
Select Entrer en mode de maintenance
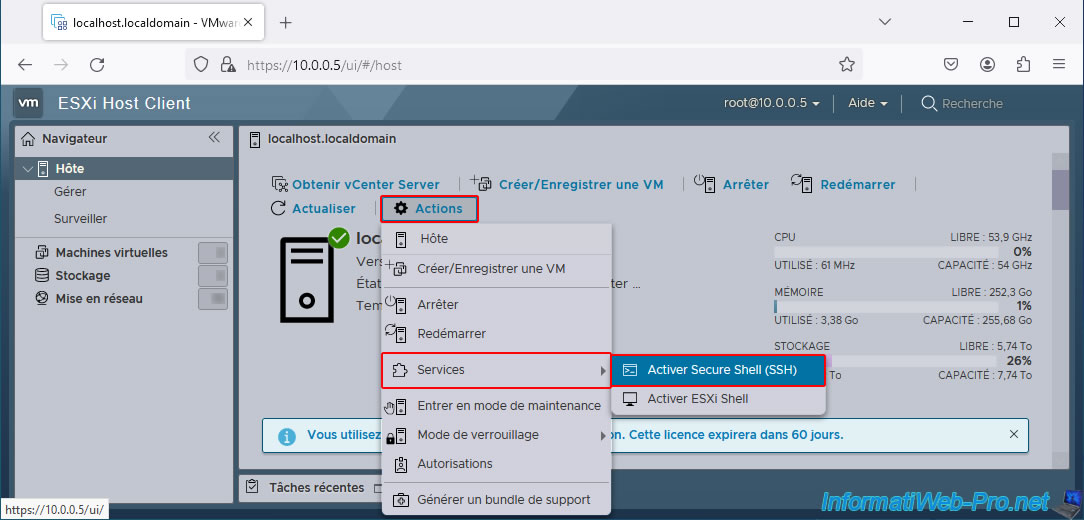tap(508, 406)
